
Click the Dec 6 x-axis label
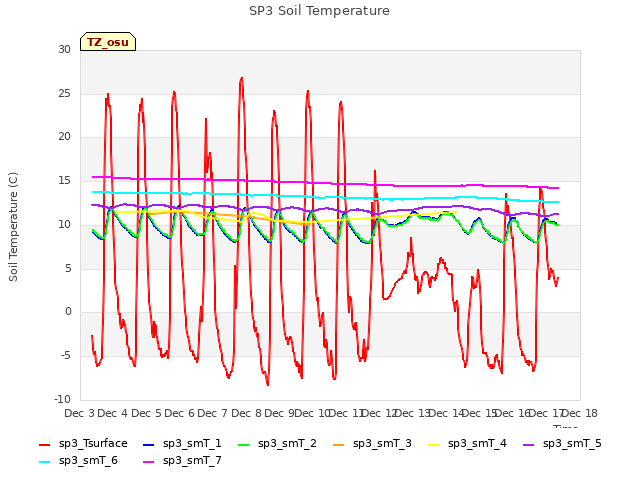click(180, 413)
